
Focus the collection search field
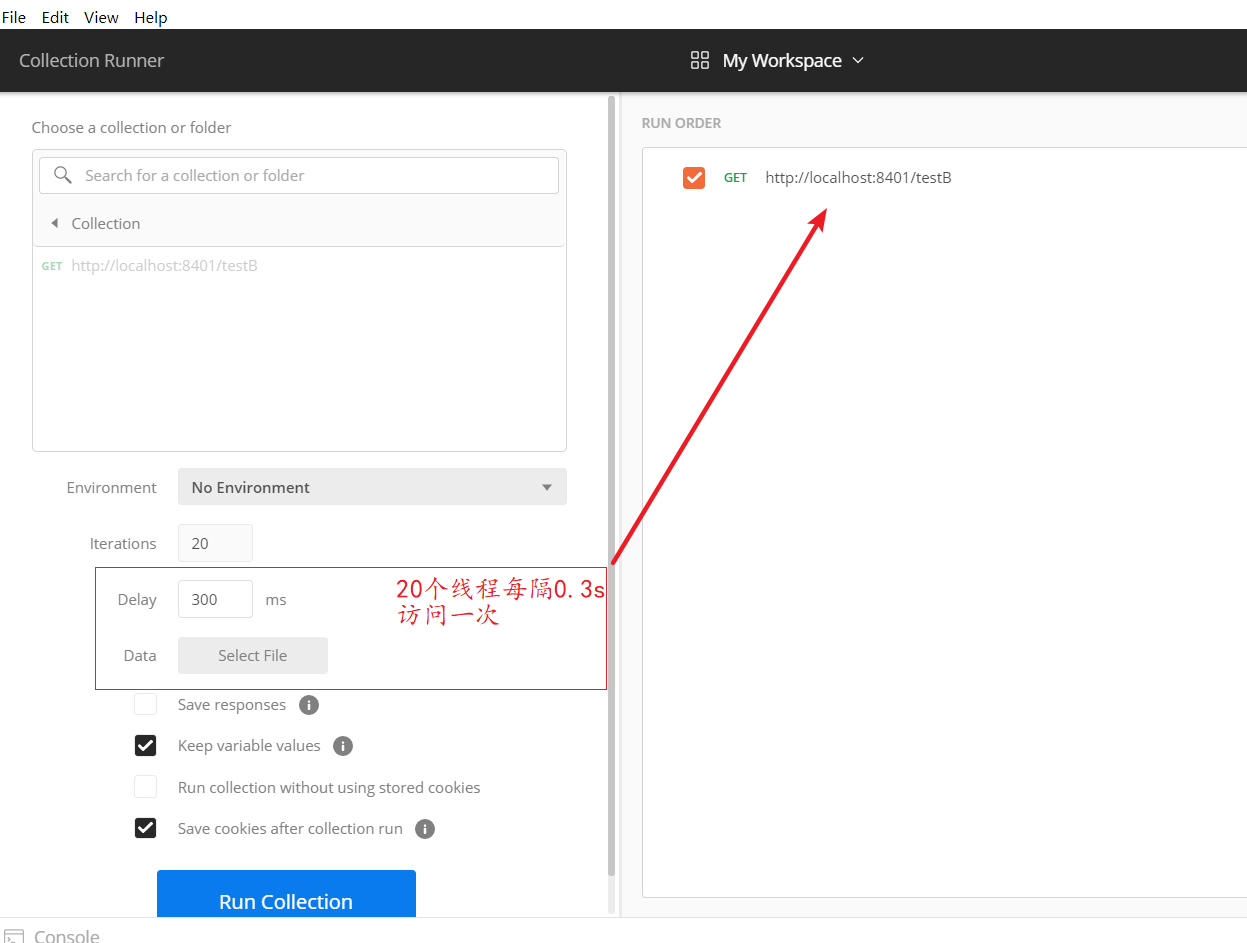tap(299, 175)
